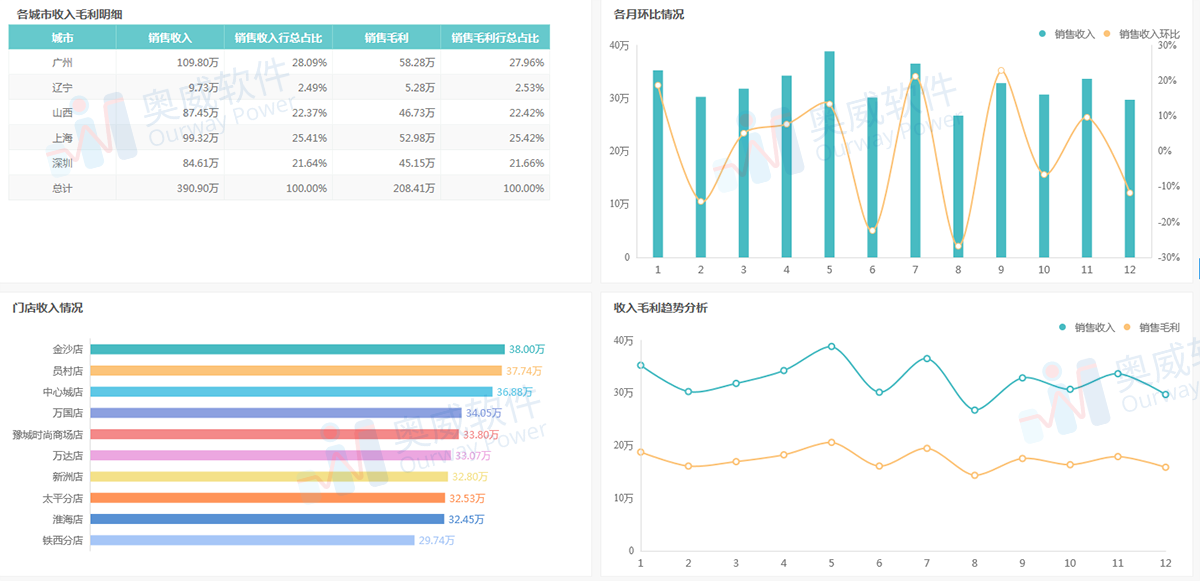Click the 淮海店 bar

tap(267, 519)
